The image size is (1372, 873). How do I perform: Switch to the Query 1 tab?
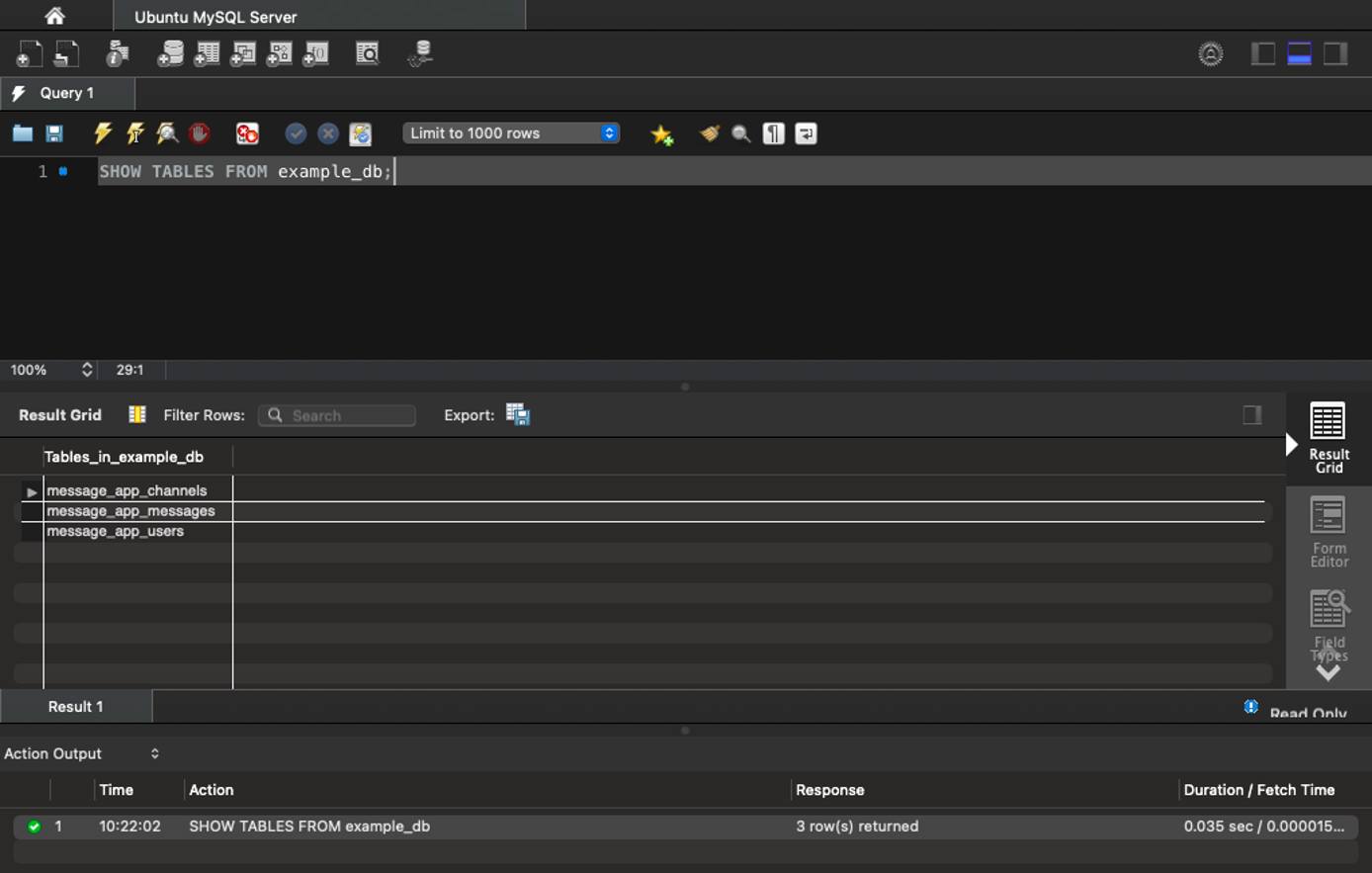pos(67,93)
